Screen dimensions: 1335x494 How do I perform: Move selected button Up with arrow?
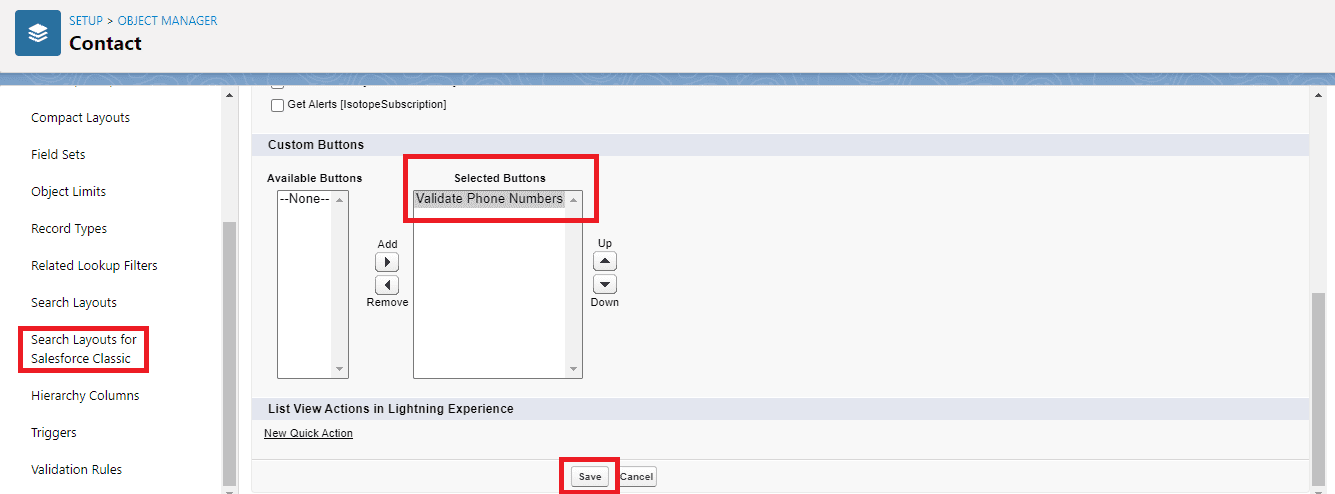tap(605, 261)
